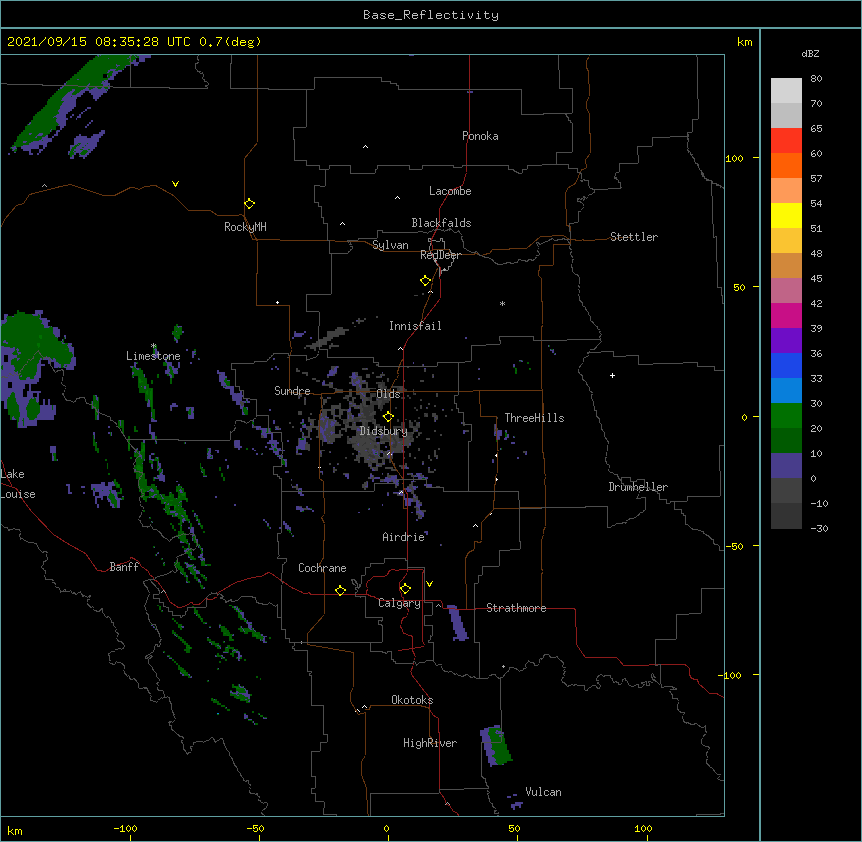Select the light gray 80 dBZ legend swatch
Image resolution: width=862 pixels, height=842 pixels.
click(x=786, y=91)
